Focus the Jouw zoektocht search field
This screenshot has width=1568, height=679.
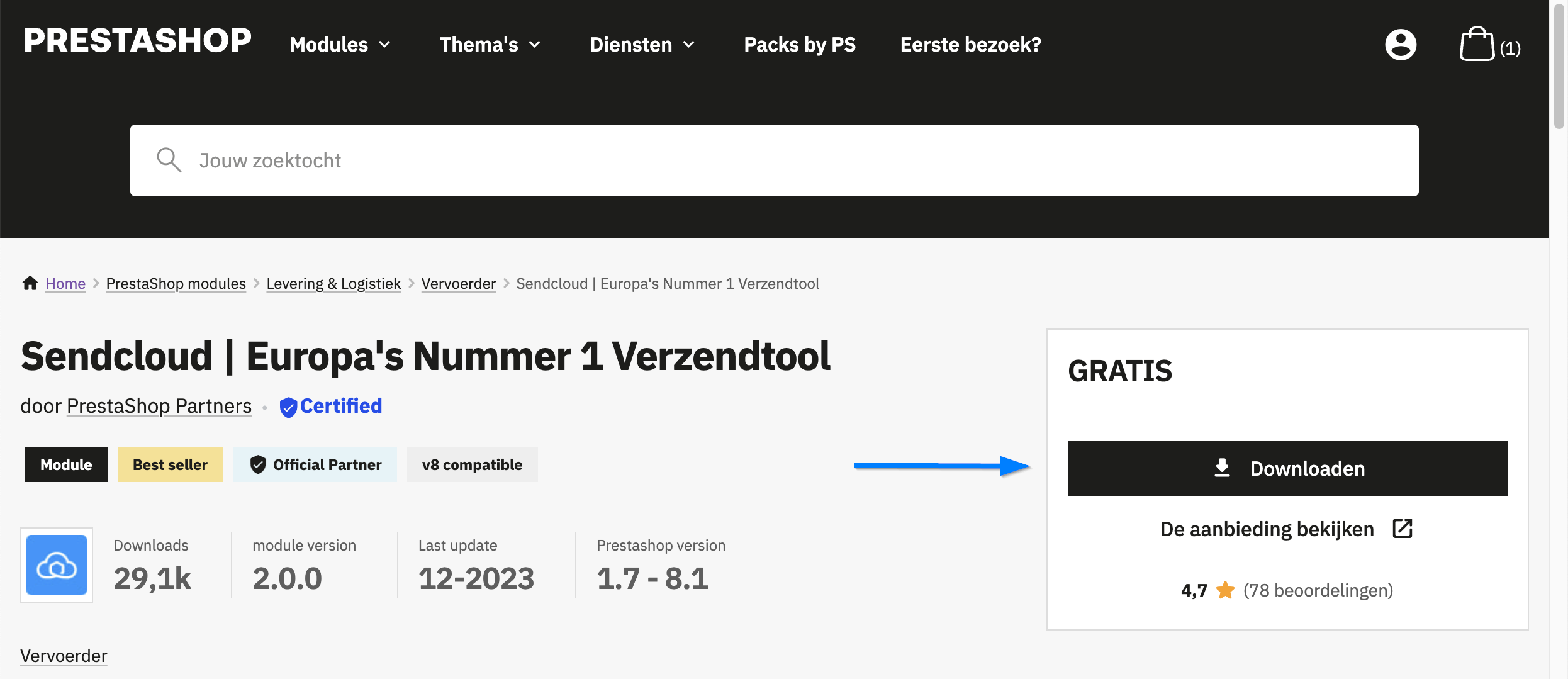775,160
